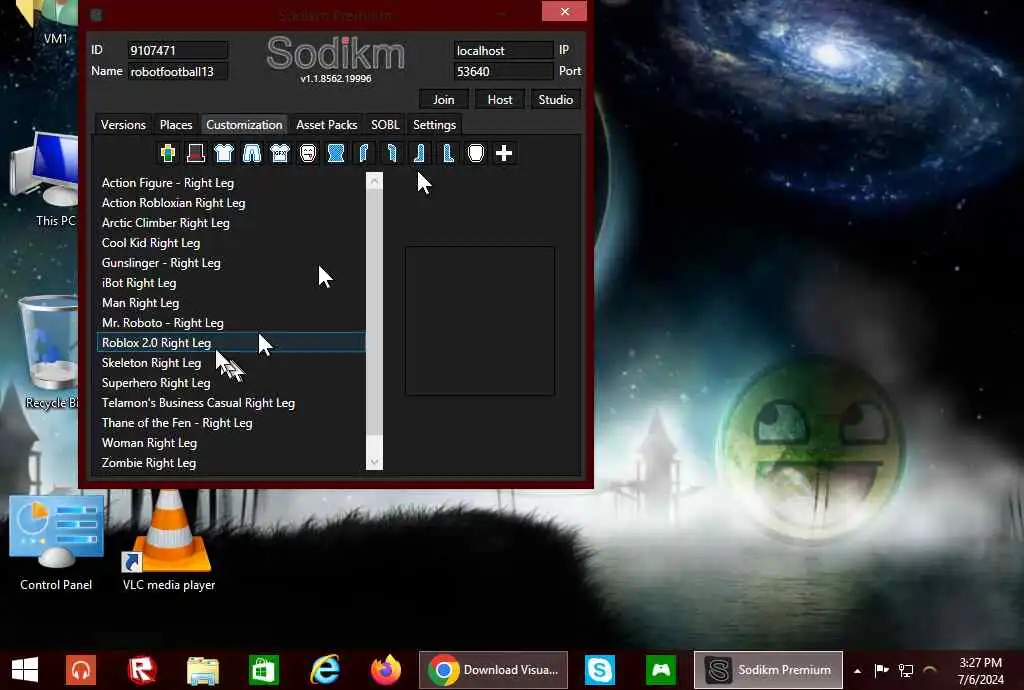Select the right leg category icon
This screenshot has width=1024, height=690.
[420, 153]
